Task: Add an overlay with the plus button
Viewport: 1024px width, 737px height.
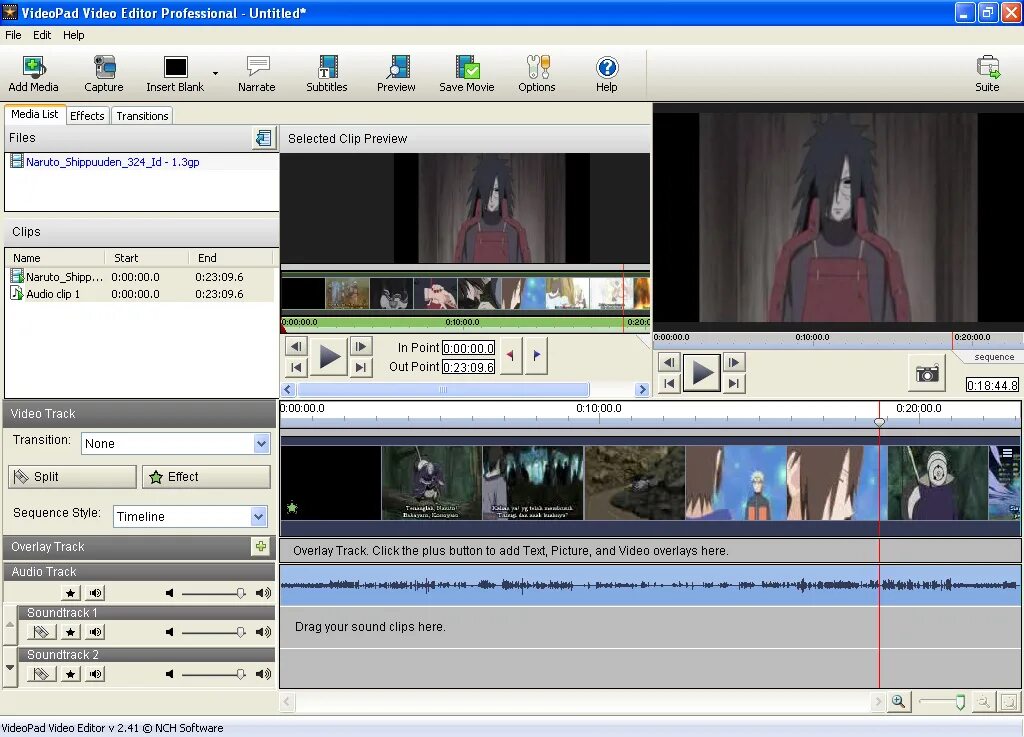Action: click(261, 546)
